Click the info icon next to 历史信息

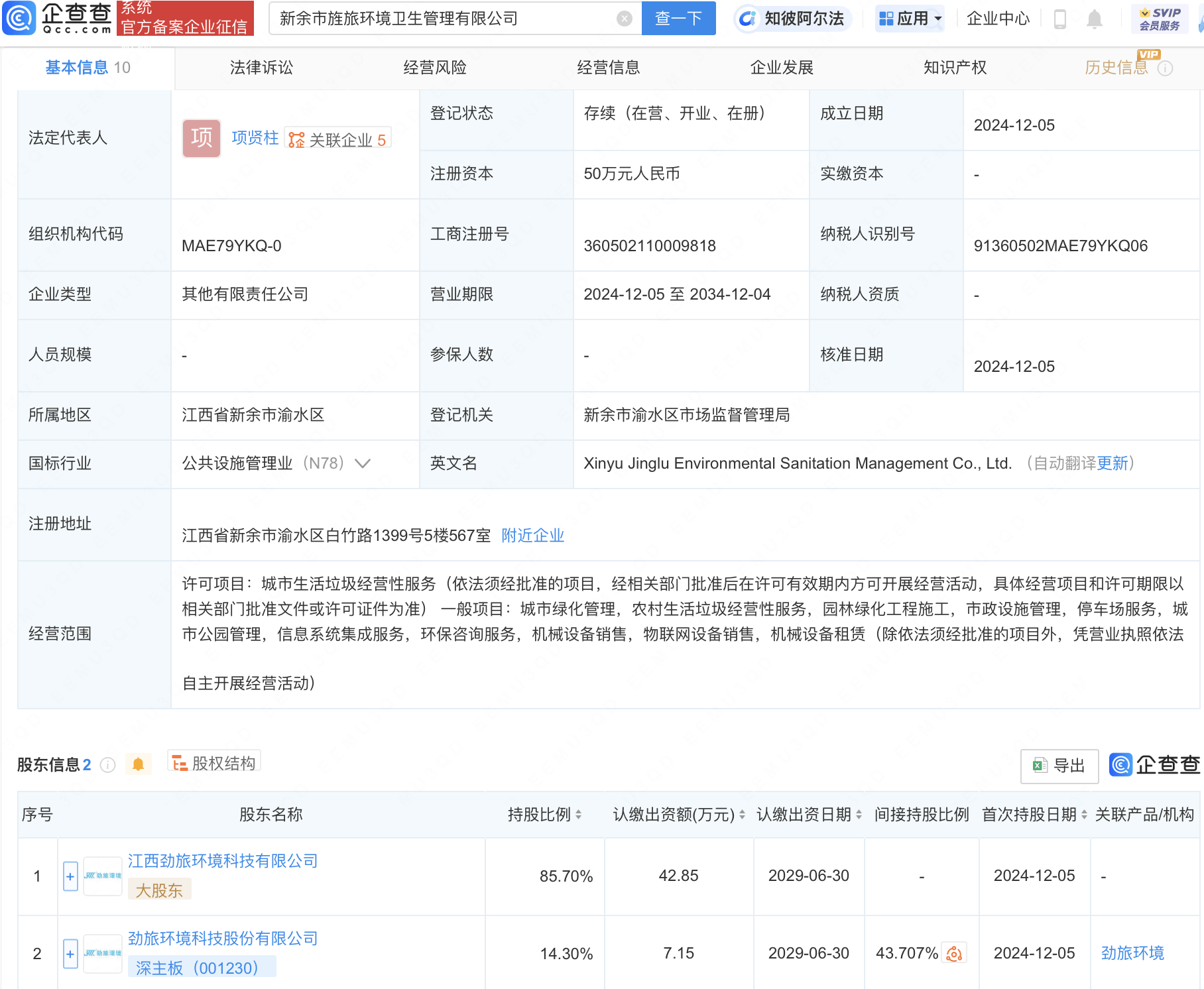pyautogui.click(x=1166, y=68)
